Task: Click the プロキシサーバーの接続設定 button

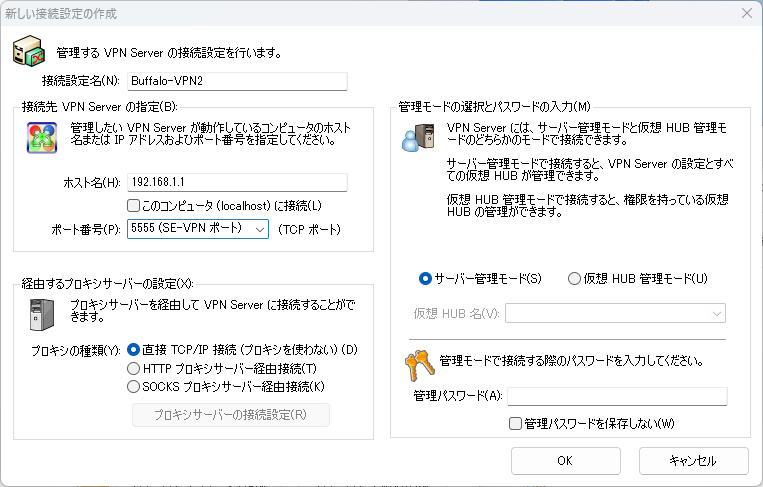Action: coord(231,415)
